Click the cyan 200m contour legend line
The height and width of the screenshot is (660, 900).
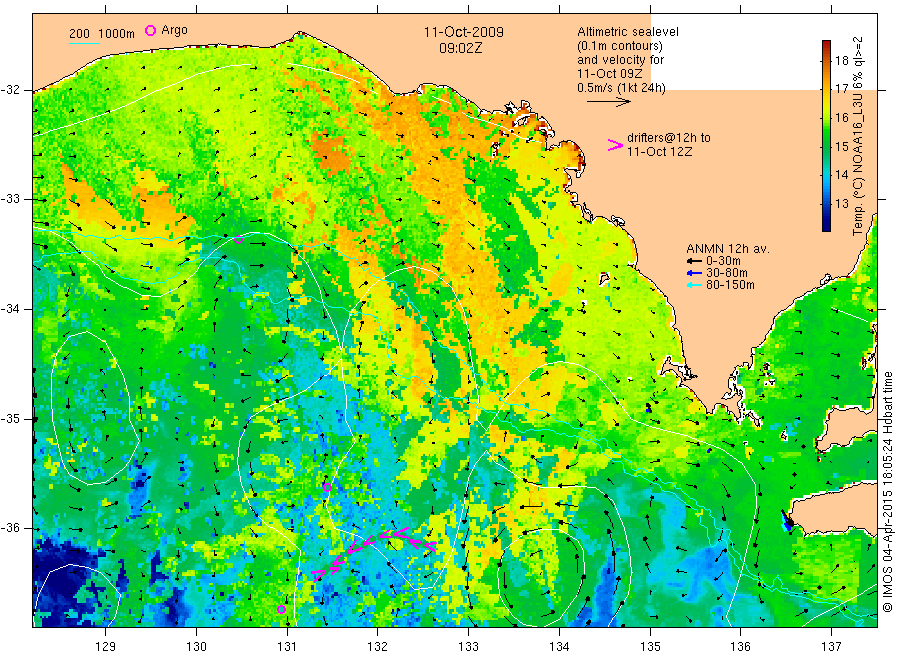(84, 43)
